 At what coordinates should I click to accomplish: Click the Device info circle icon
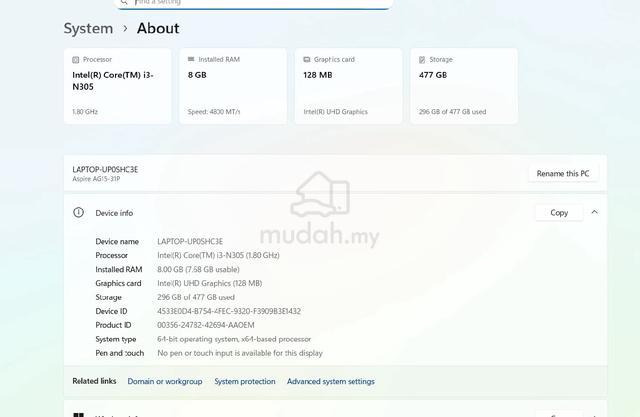tap(78, 213)
